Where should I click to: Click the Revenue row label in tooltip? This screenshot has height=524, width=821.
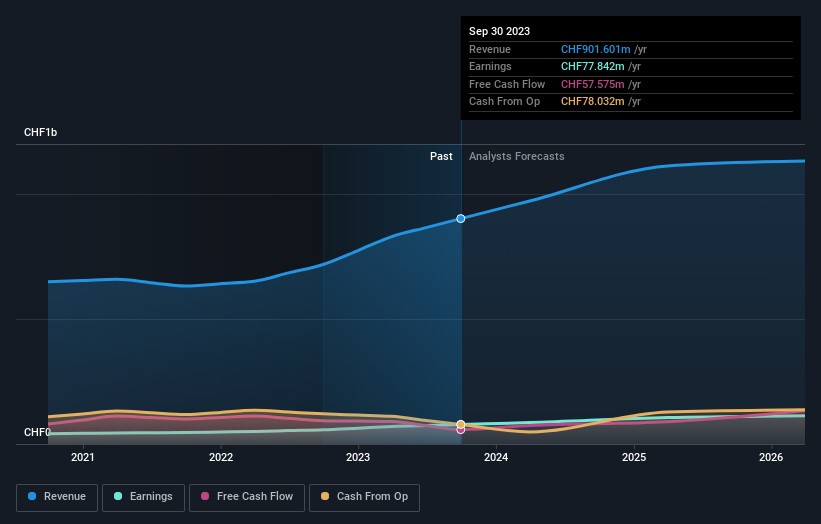(x=490, y=49)
